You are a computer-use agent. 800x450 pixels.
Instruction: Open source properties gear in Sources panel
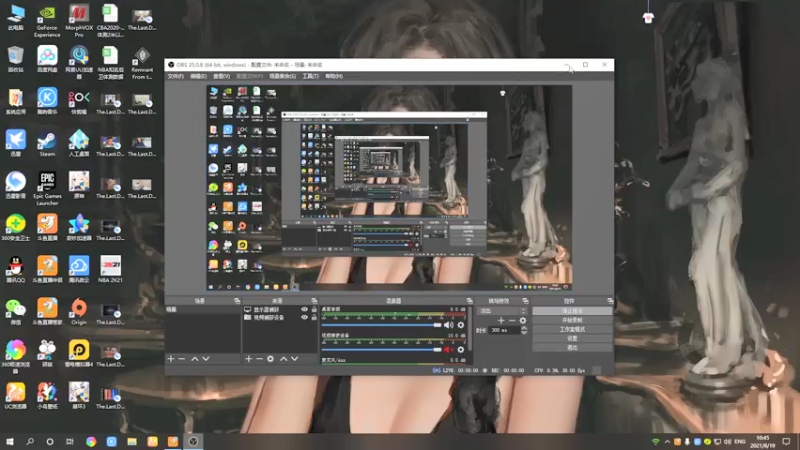(x=270, y=359)
